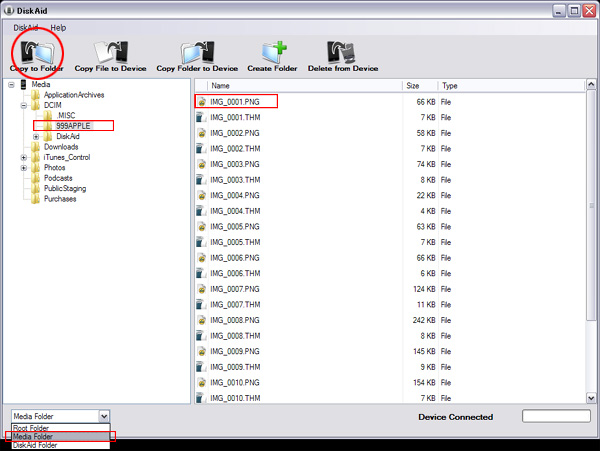Sort by the Size column header
This screenshot has width=600, height=451.
[x=420, y=86]
